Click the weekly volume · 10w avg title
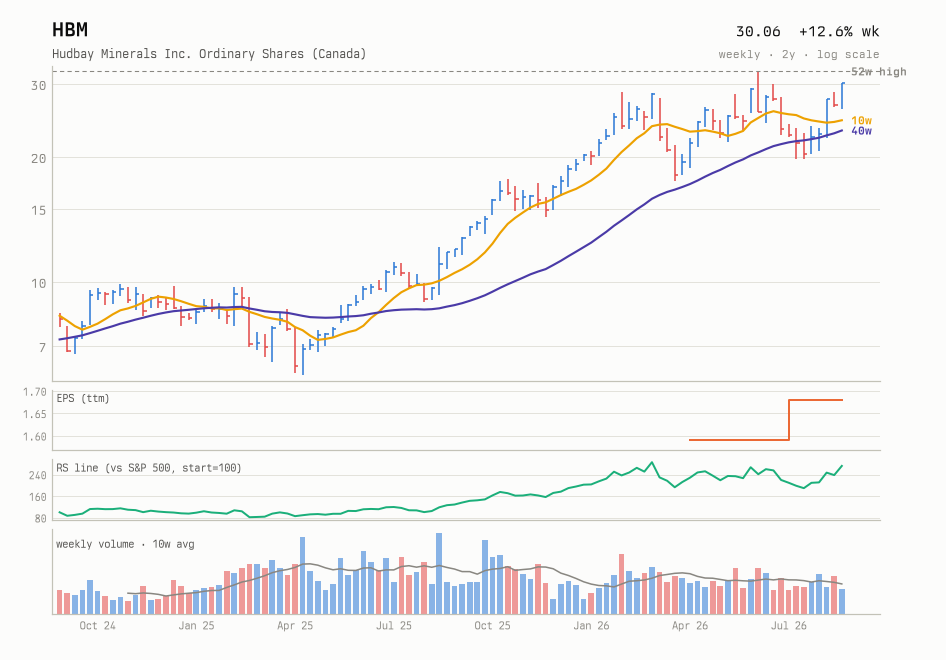Viewport: 946px width, 660px height. tap(125, 544)
